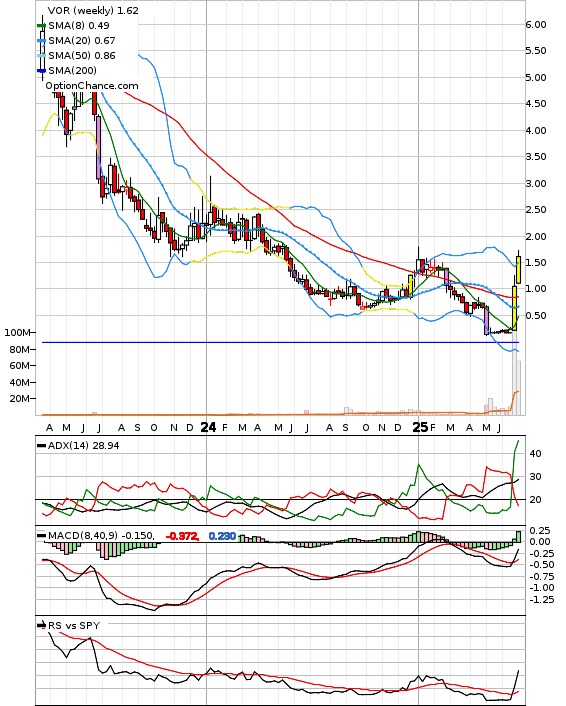Click the 25 year marker on time axis

point(420,427)
